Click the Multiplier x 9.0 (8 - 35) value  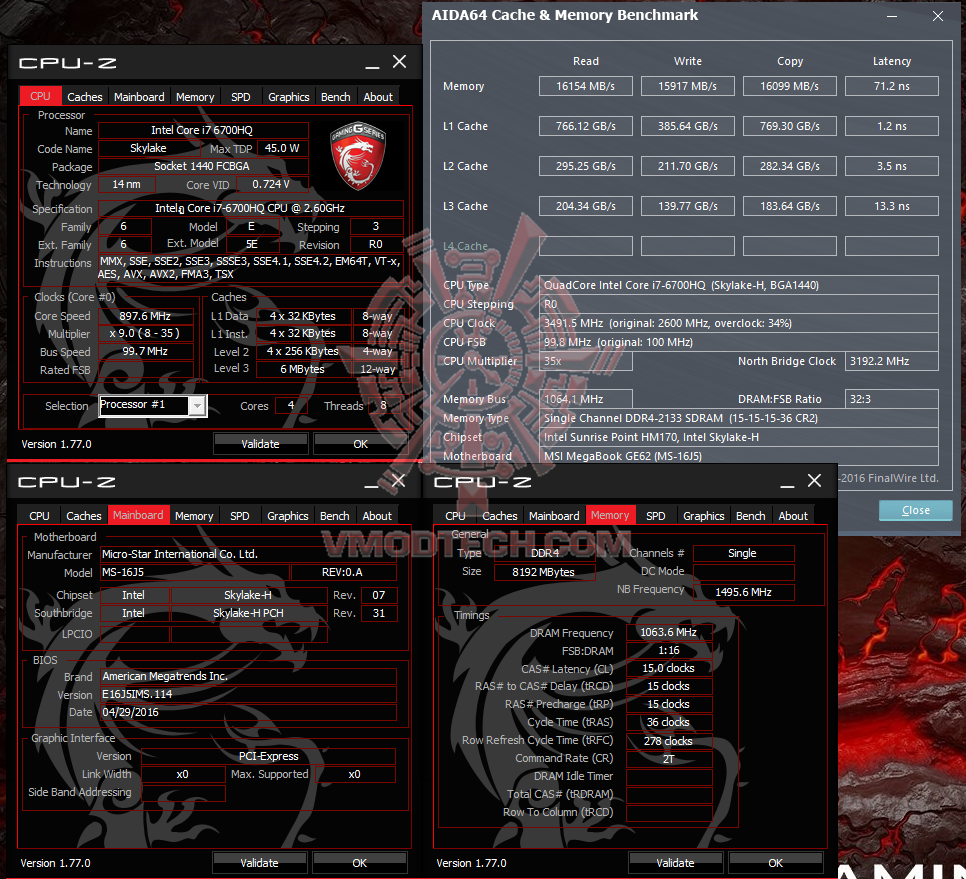[x=145, y=333]
